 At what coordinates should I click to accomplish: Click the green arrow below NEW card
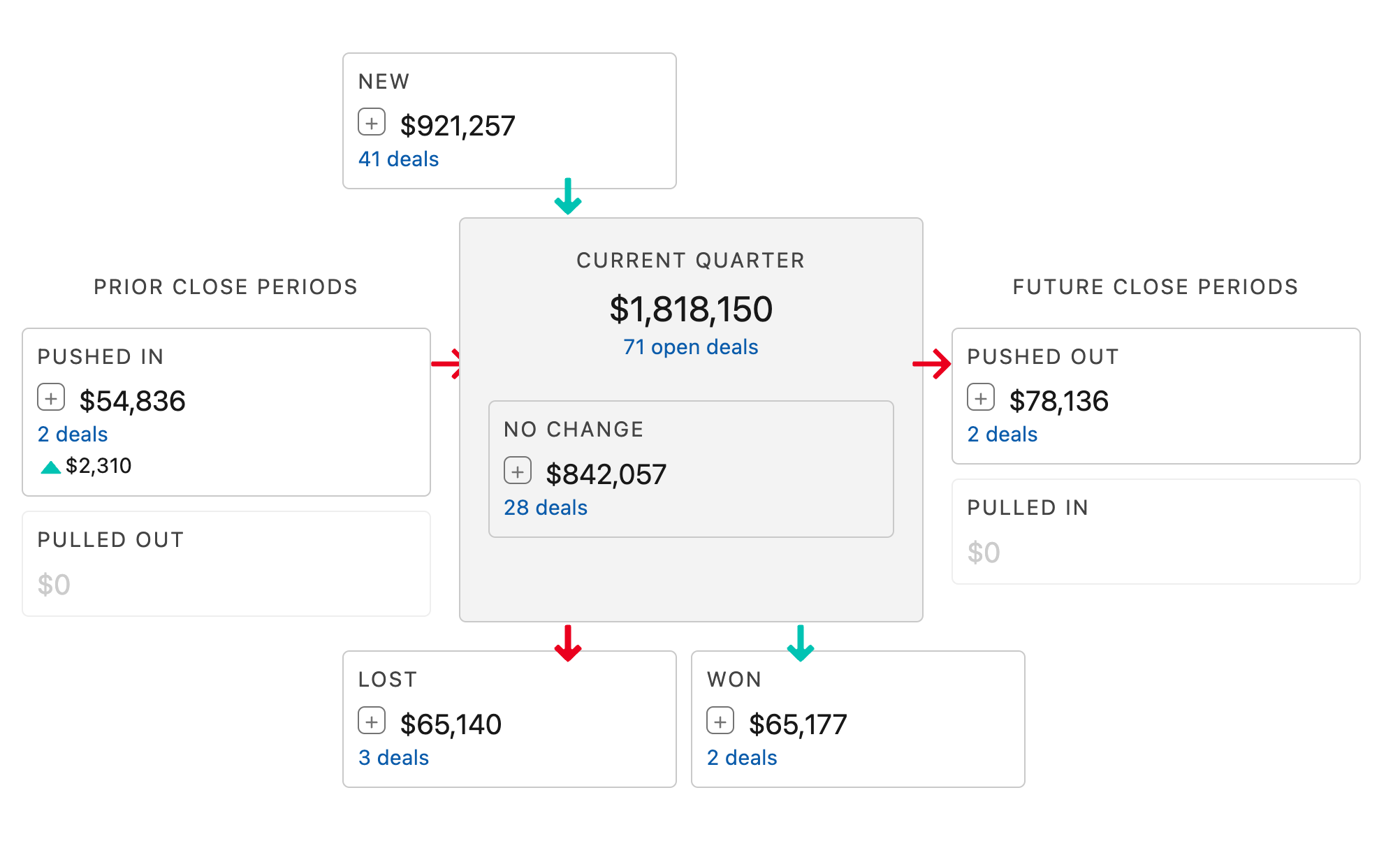568,197
